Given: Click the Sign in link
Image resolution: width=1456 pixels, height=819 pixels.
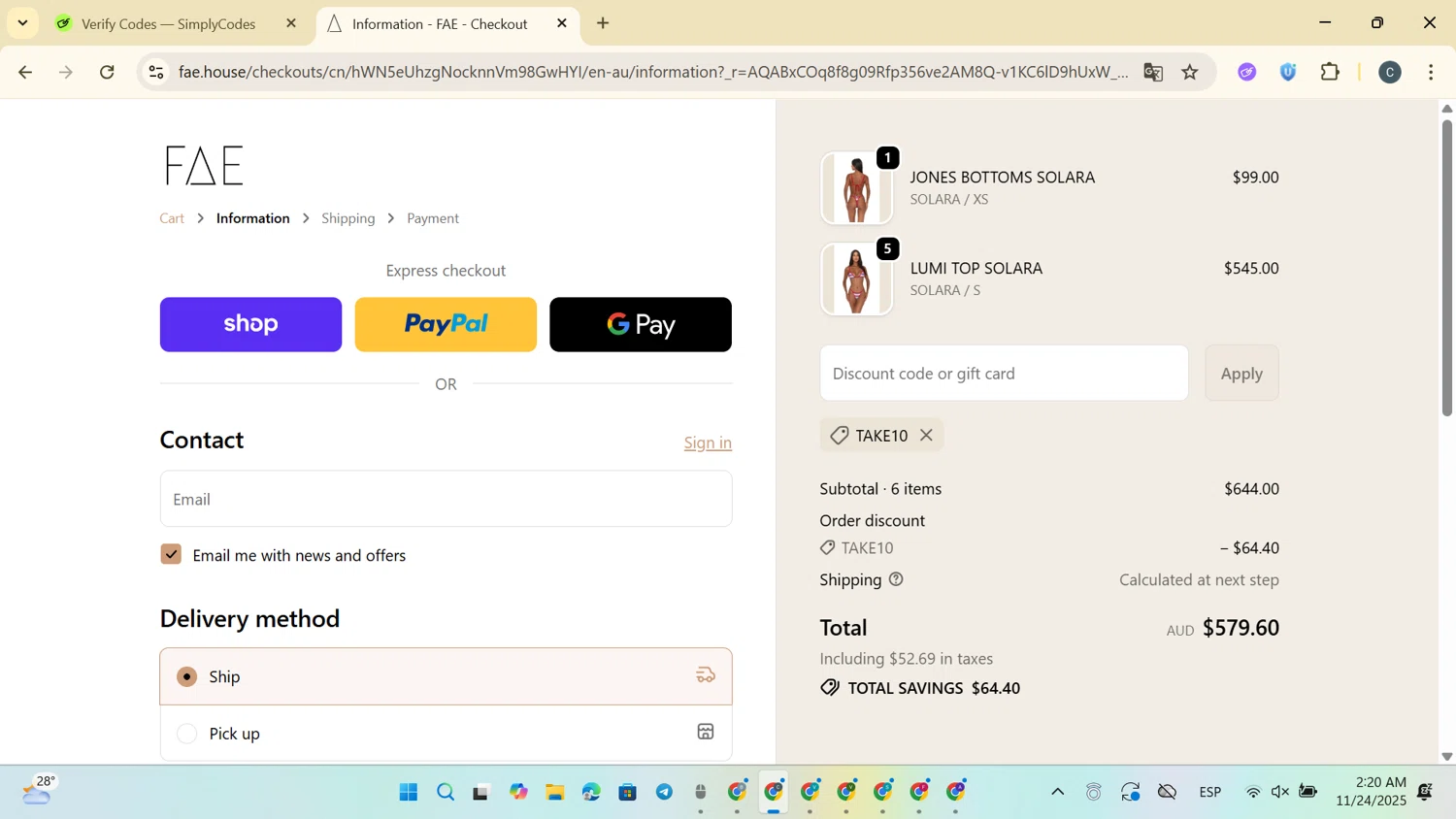Looking at the screenshot, I should pyautogui.click(x=708, y=442).
